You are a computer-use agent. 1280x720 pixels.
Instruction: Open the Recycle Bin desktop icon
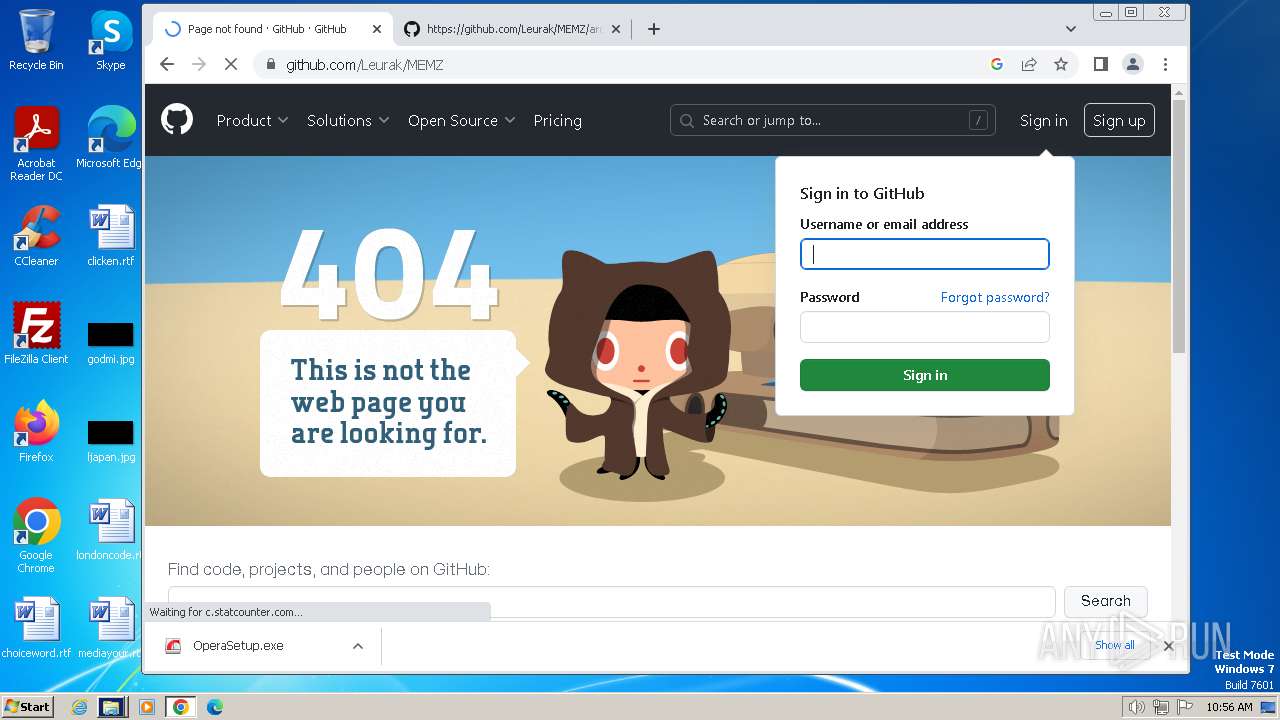point(36,41)
